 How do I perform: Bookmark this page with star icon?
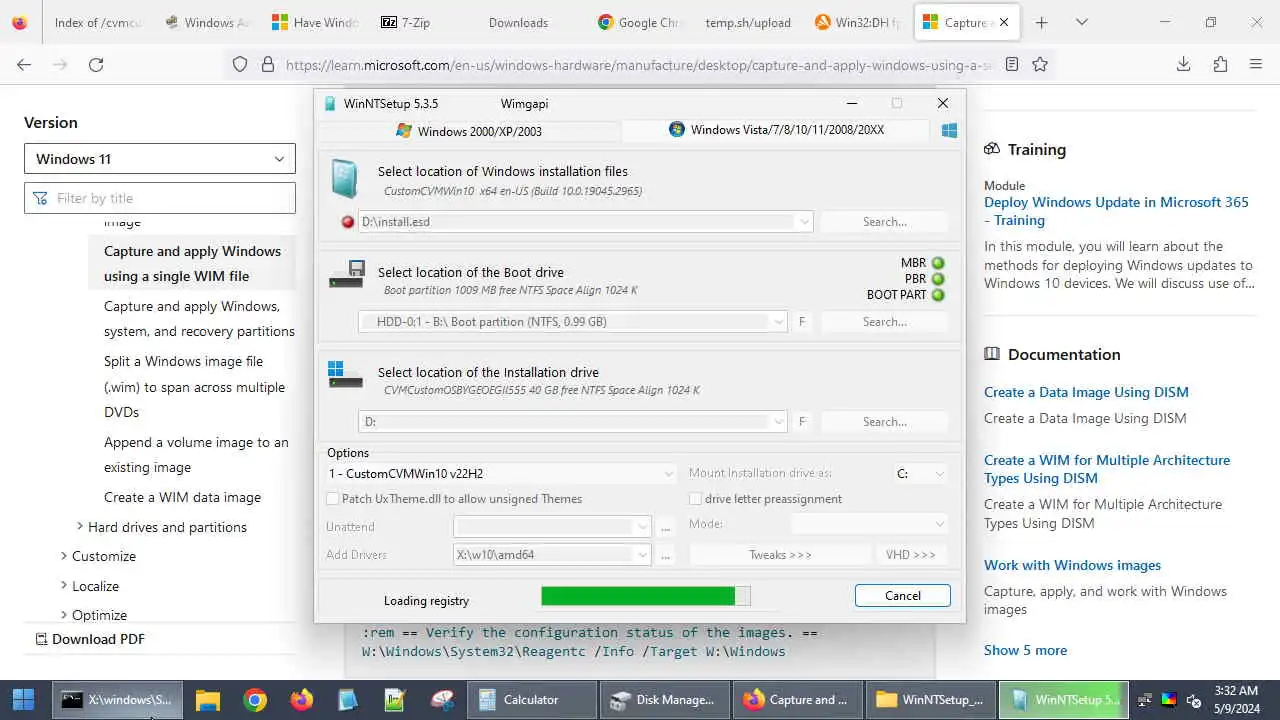coord(1040,64)
